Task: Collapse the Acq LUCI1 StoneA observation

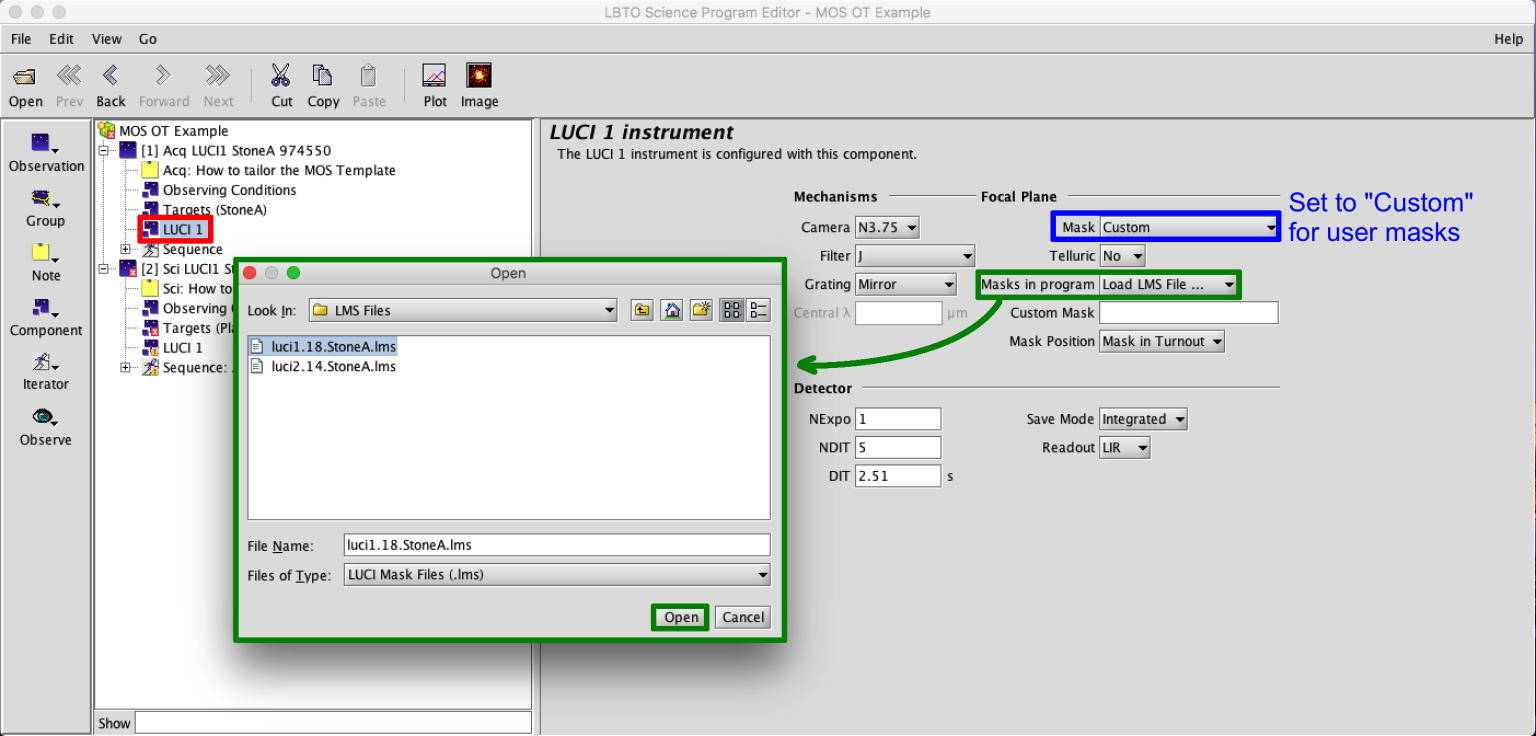Action: point(105,151)
